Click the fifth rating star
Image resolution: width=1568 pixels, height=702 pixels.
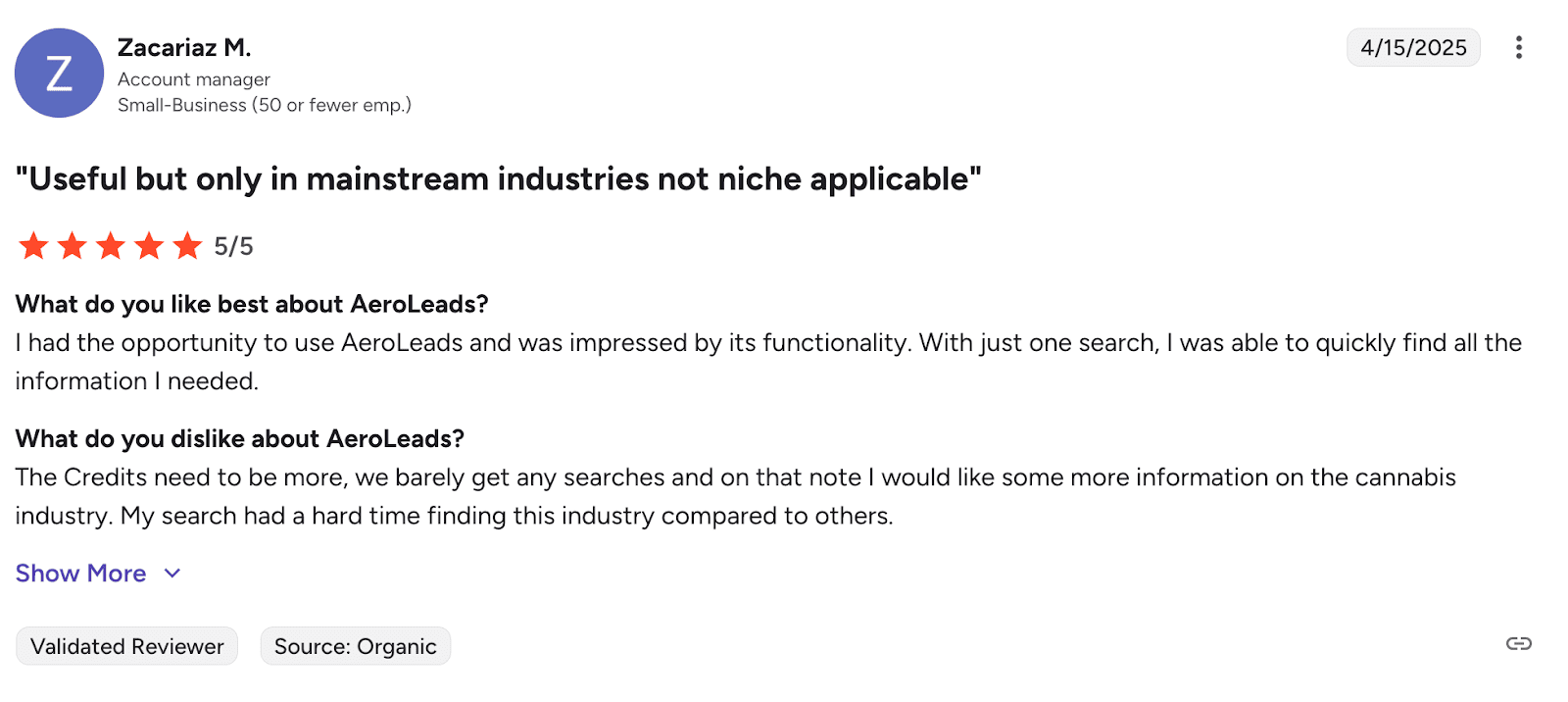tap(187, 246)
